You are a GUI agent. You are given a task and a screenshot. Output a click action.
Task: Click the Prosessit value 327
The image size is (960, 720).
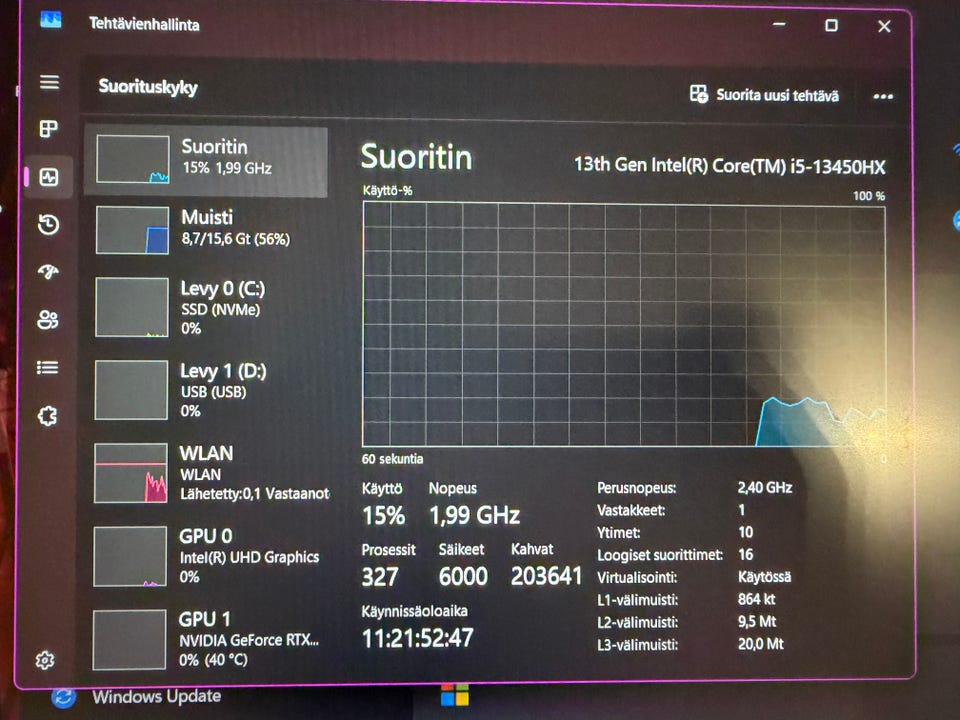(380, 577)
